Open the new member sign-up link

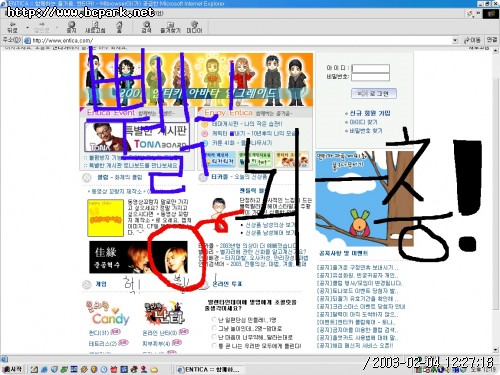point(369,113)
